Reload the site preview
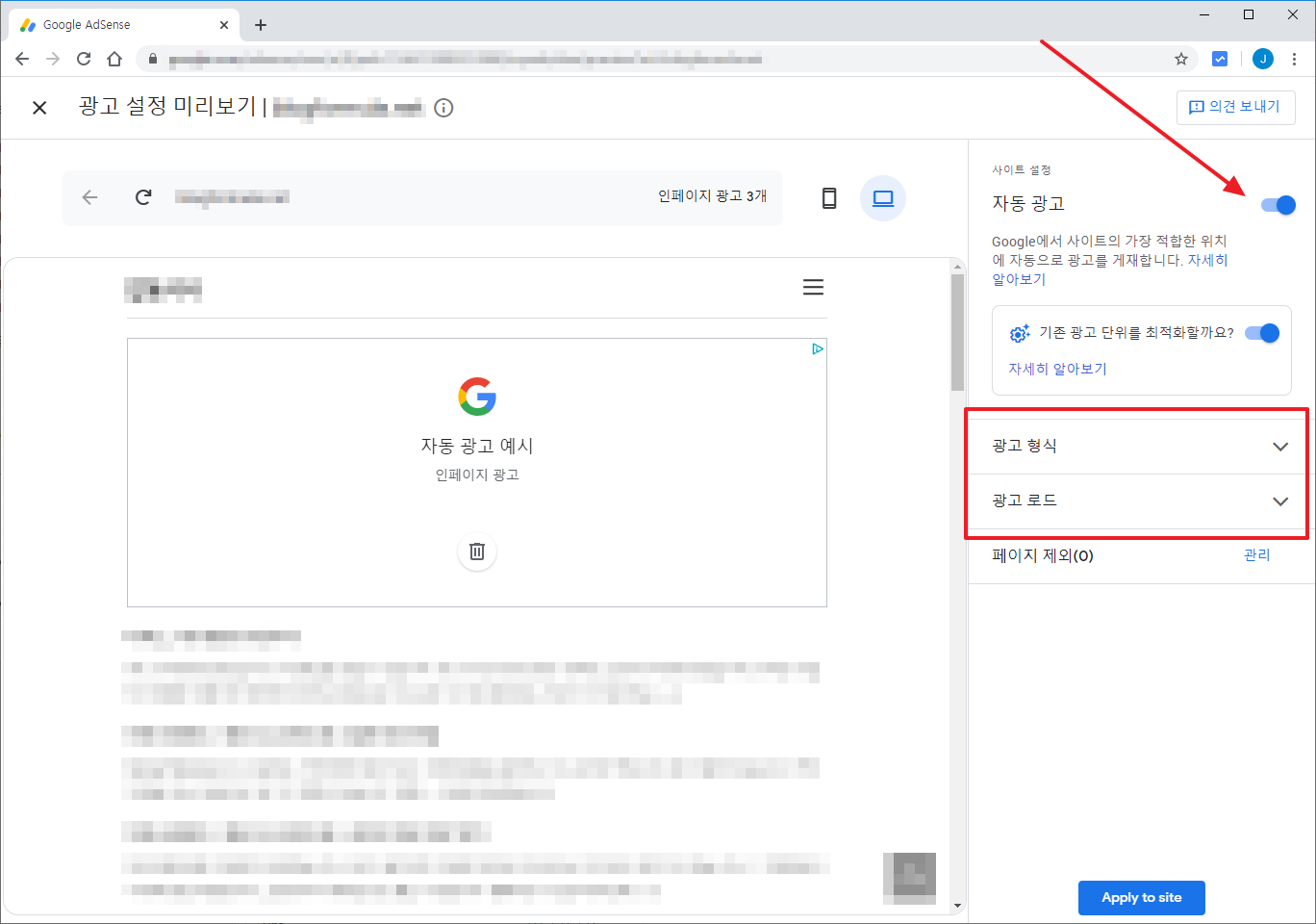This screenshot has width=1316, height=924. coord(143,197)
